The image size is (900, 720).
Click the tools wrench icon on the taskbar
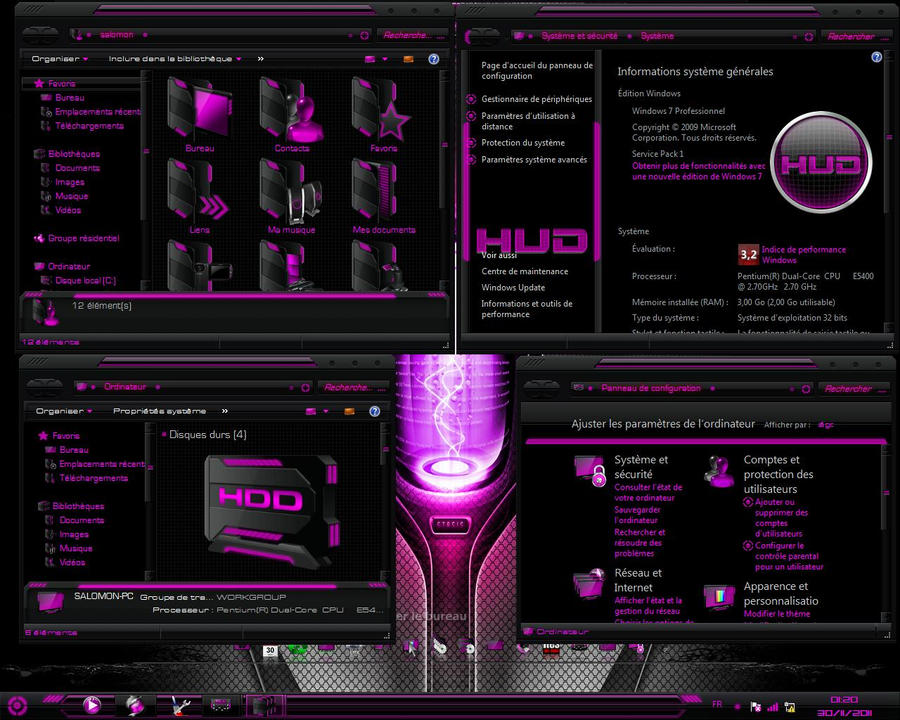pyautogui.click(x=179, y=705)
